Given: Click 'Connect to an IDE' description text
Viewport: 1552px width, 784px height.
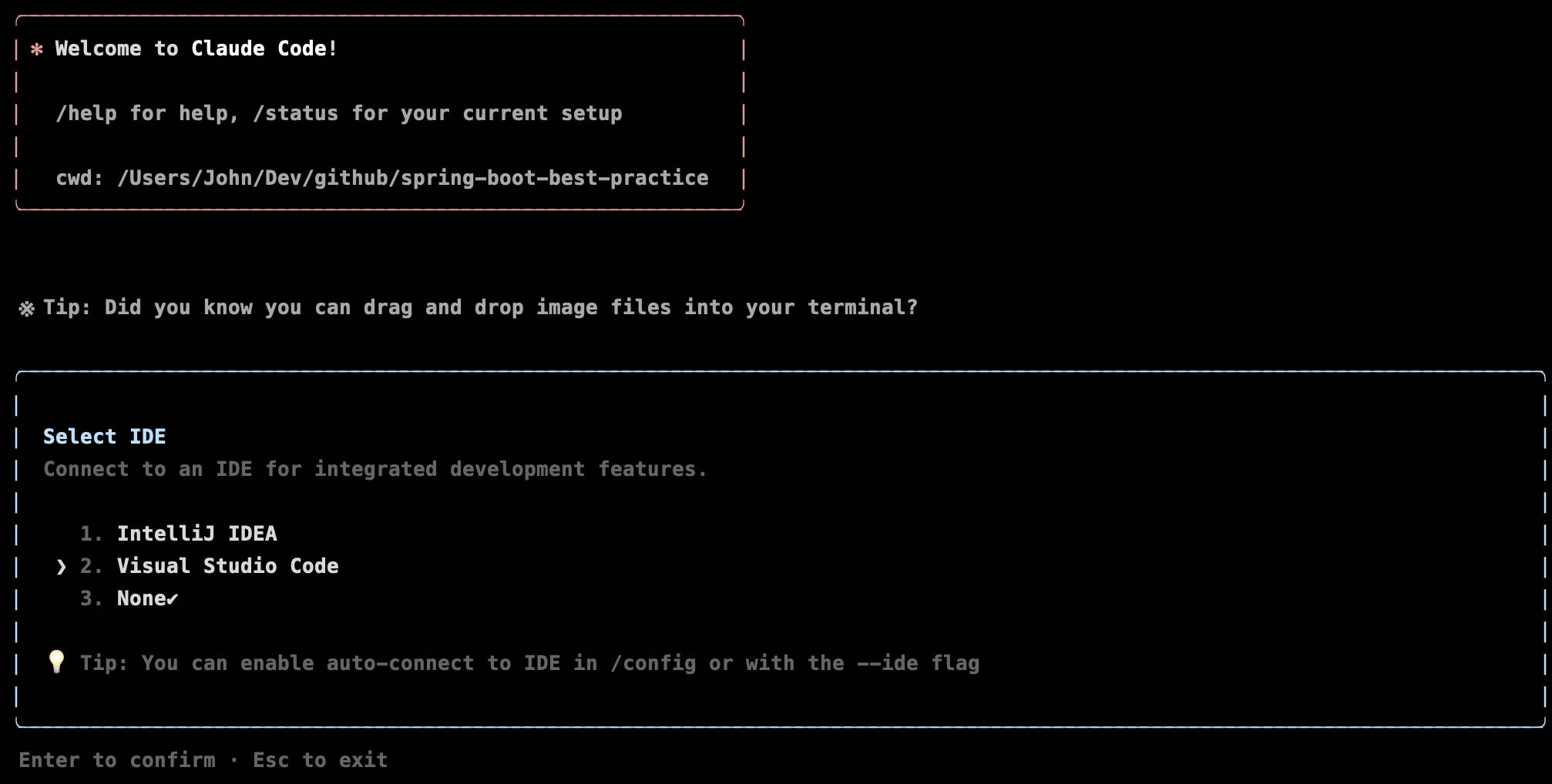Looking at the screenshot, I should 375,469.
